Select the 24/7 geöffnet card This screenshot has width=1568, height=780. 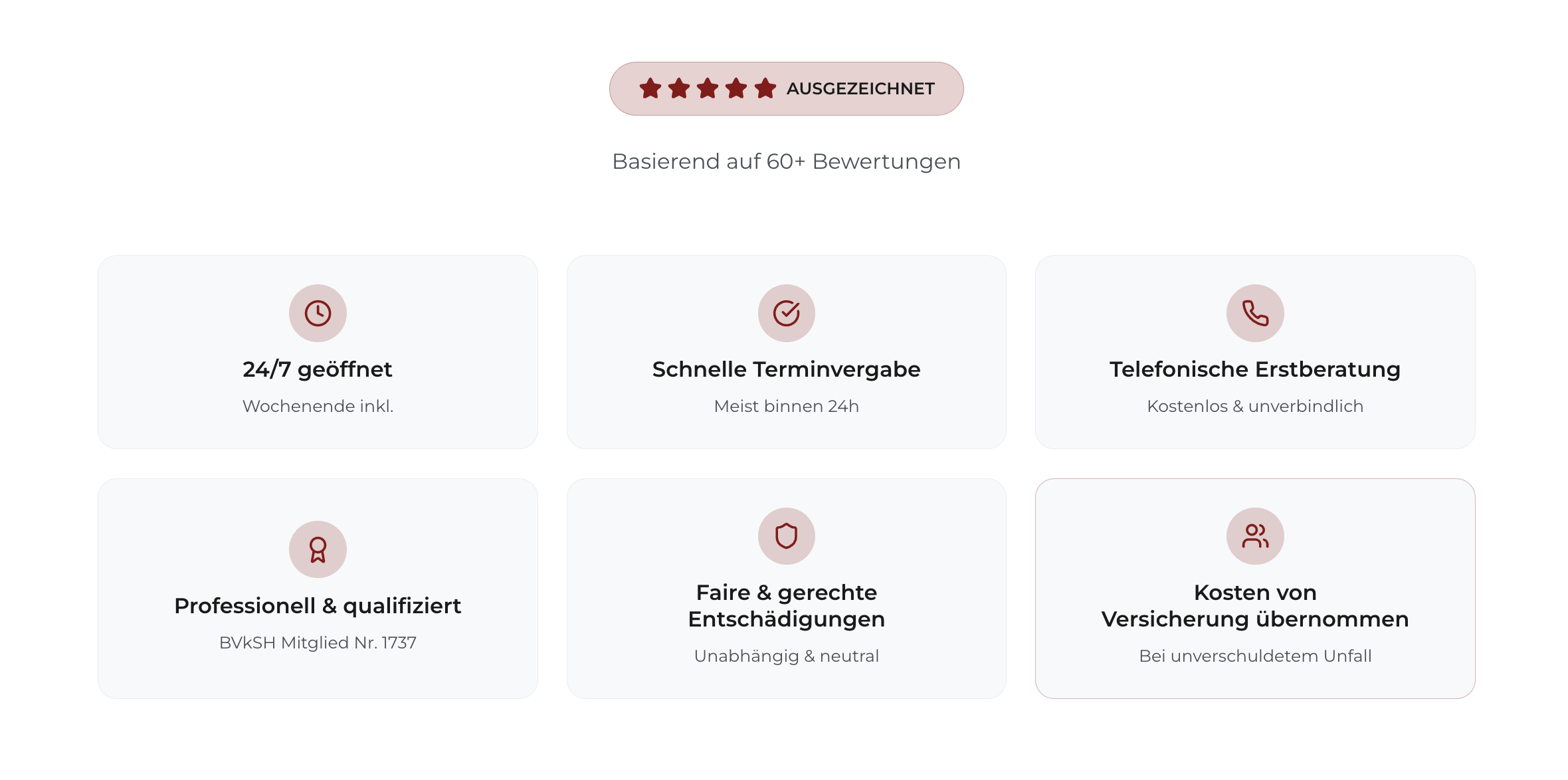pos(318,352)
